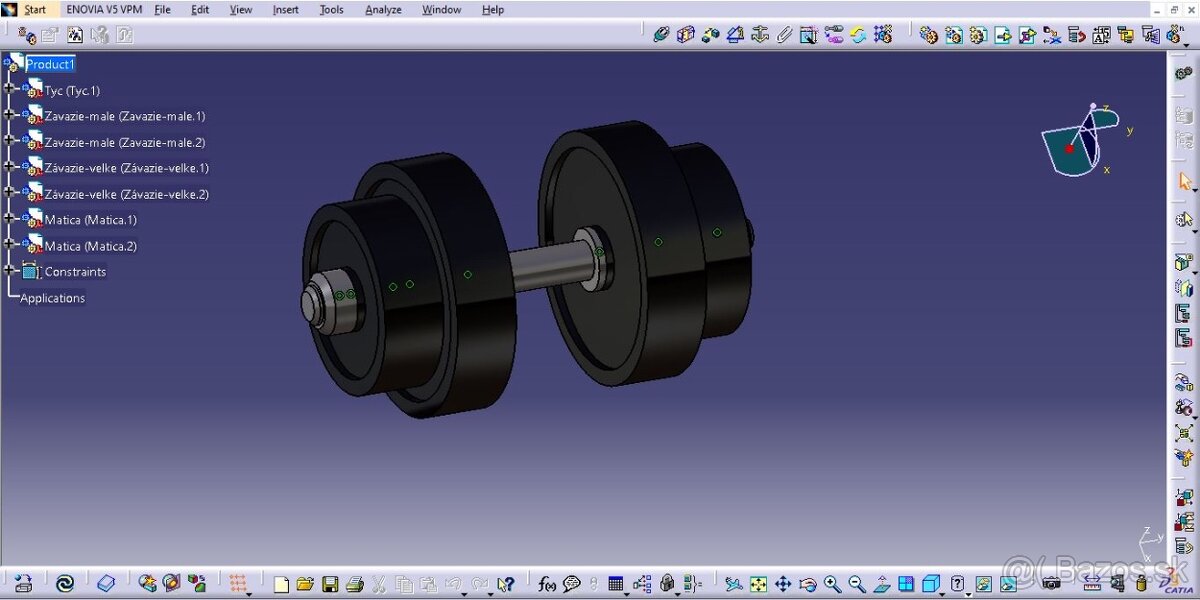Screen dimensions: 1200x600
Task: Activate the Rotate view tool
Action: [x=808, y=584]
